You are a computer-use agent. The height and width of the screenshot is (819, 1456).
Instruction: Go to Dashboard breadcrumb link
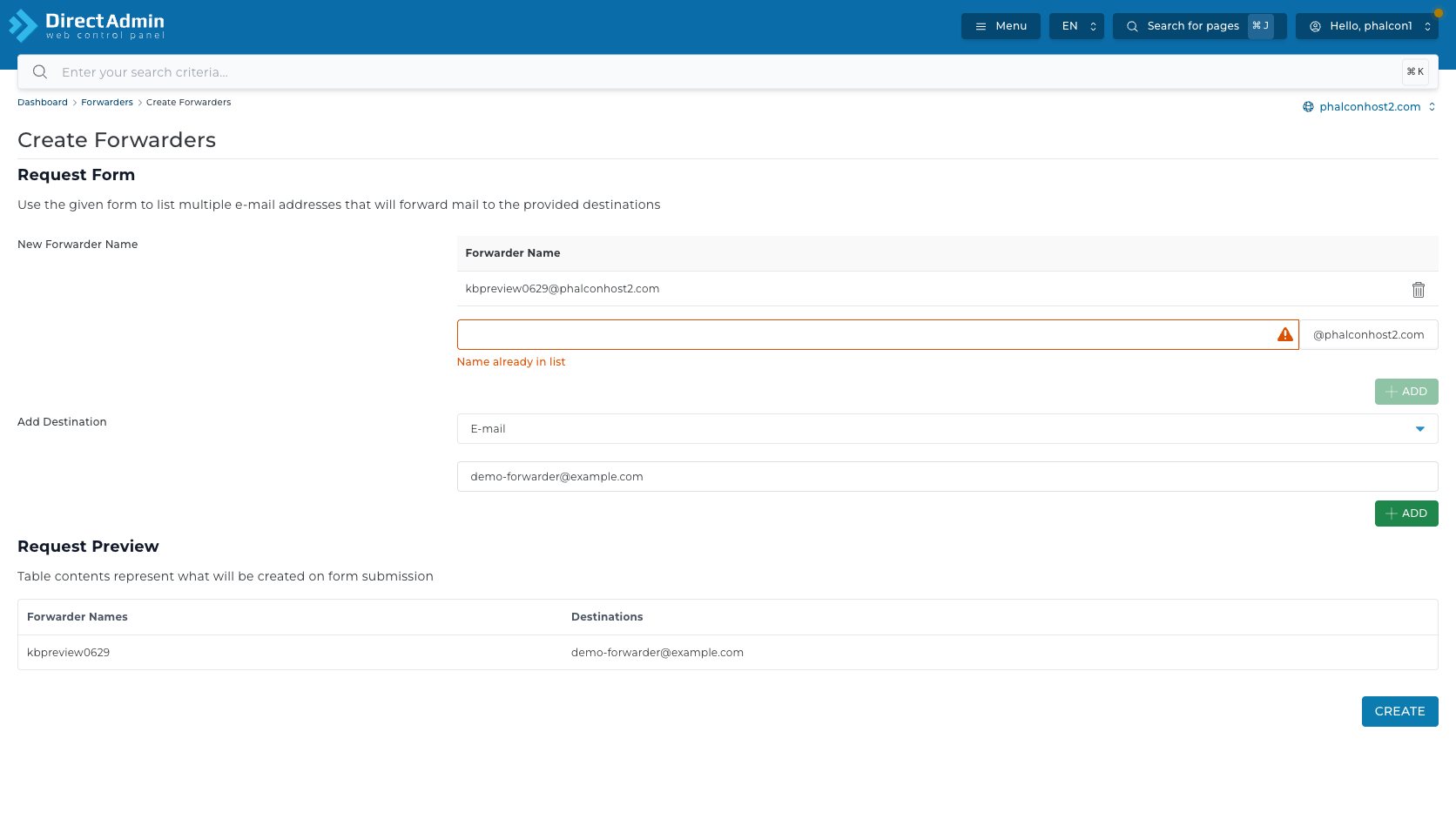point(43,103)
